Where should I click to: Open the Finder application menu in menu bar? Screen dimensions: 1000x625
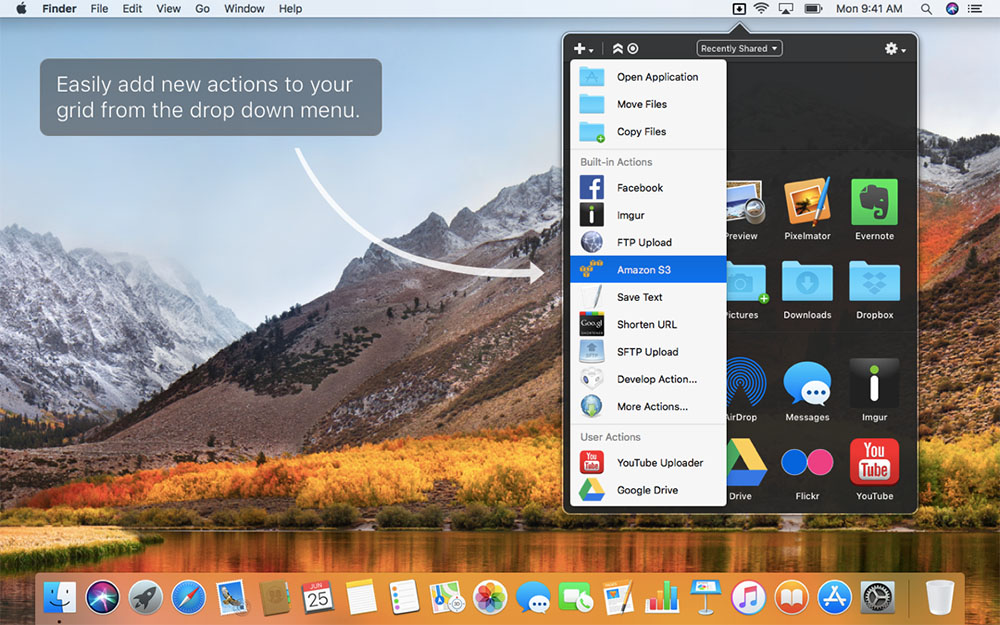[59, 9]
